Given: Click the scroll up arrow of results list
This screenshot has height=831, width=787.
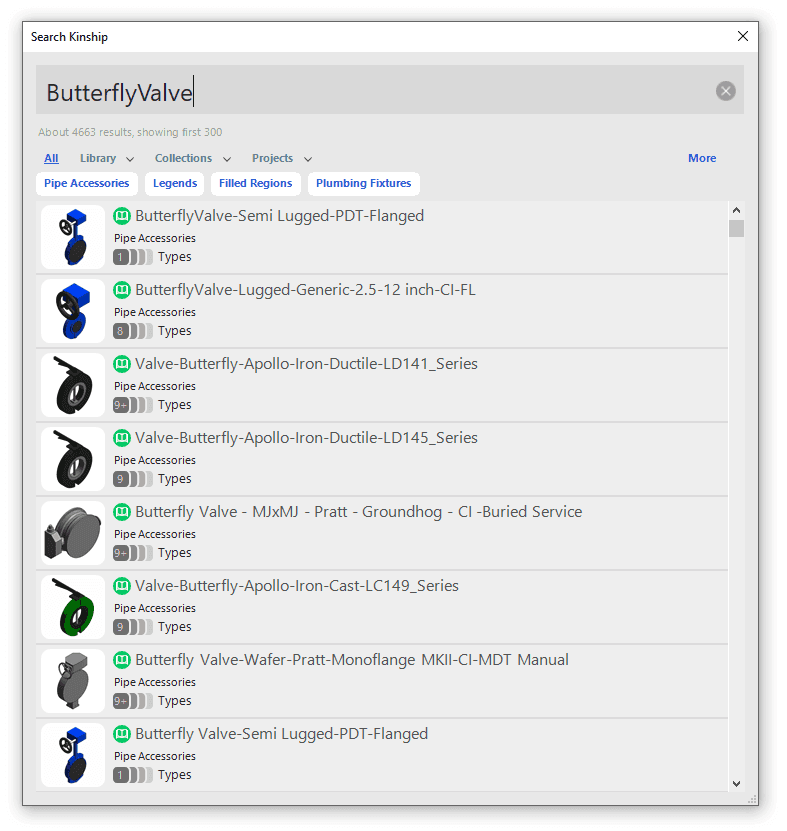Looking at the screenshot, I should [736, 210].
